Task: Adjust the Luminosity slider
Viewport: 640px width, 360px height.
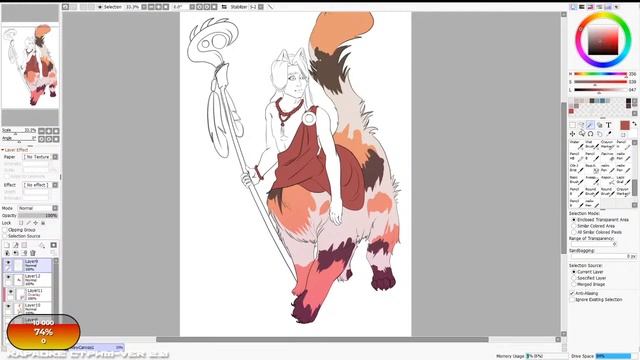Action: pyautogui.click(x=600, y=89)
